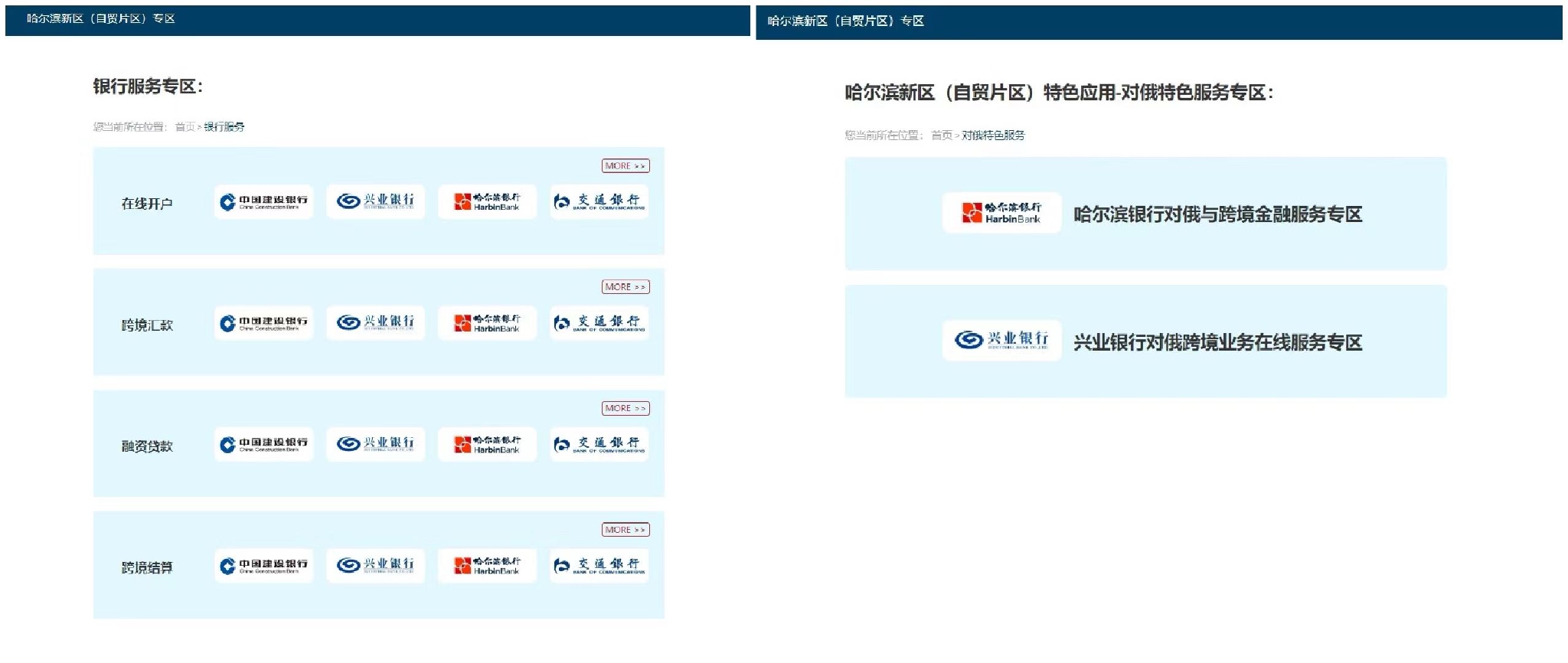Open 交通银行 logo in 融资贷款 row
Viewport: 1568px width, 663px height.
(599, 445)
